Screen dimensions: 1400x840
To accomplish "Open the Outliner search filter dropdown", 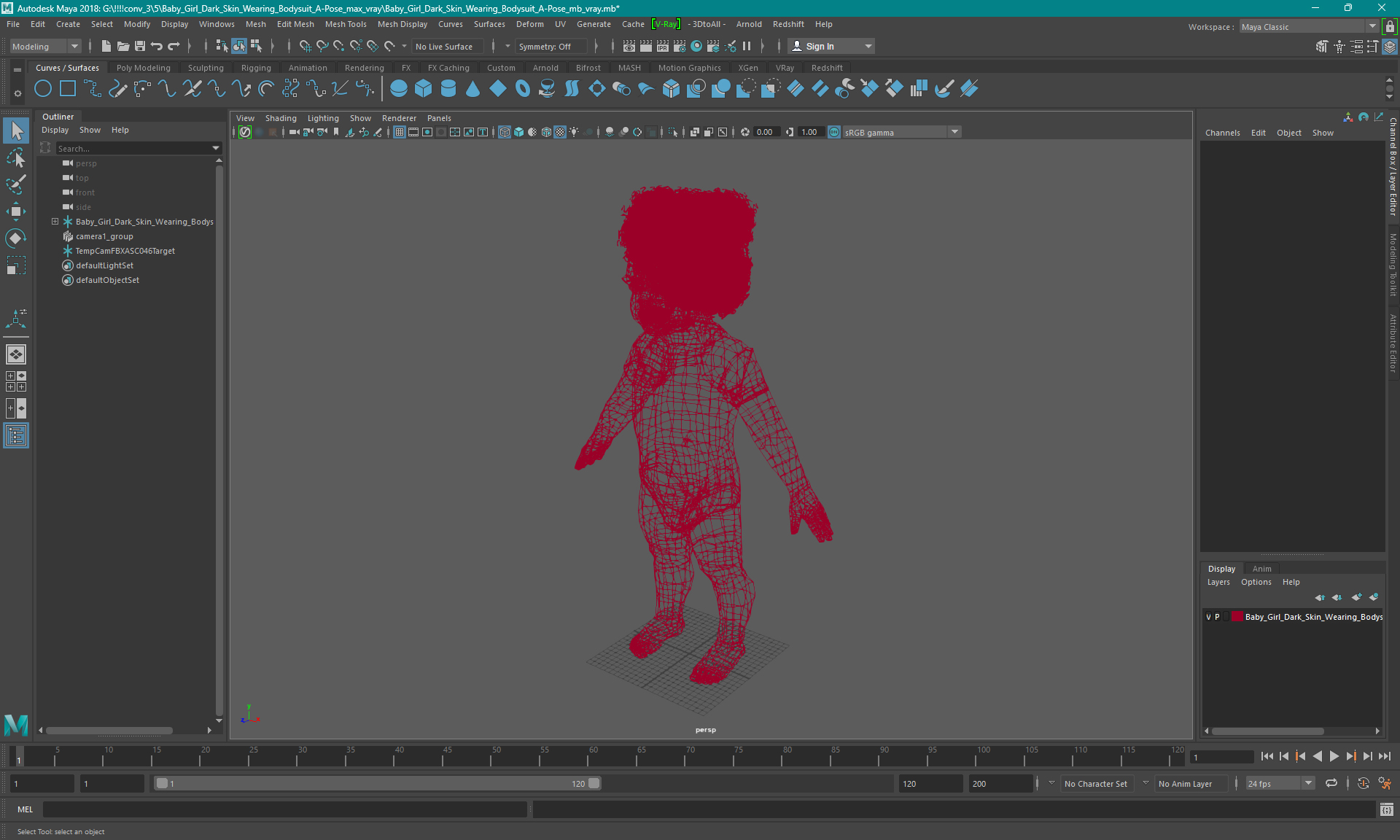I will tap(216, 148).
